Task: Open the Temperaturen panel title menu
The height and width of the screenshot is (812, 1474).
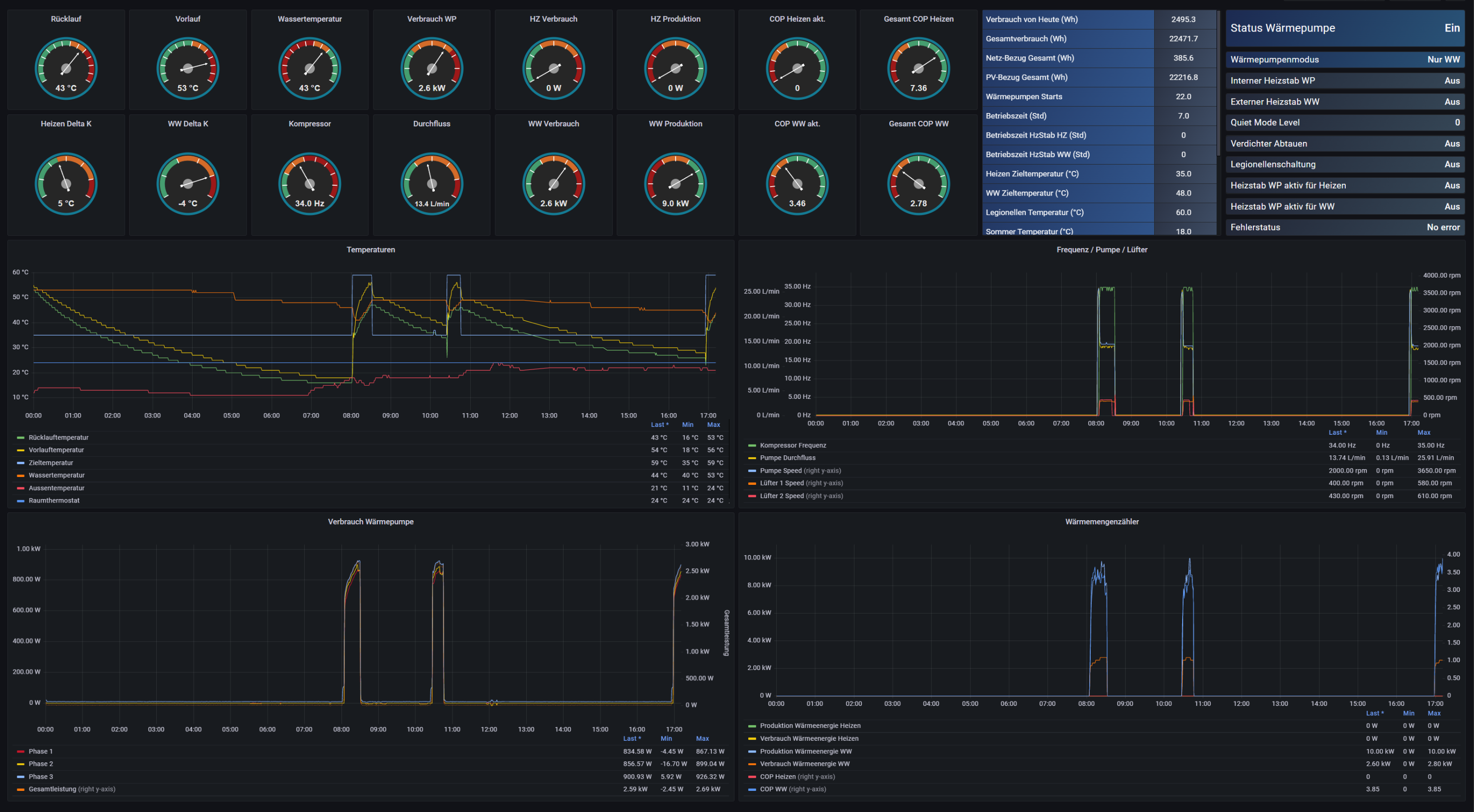Action: tap(370, 250)
